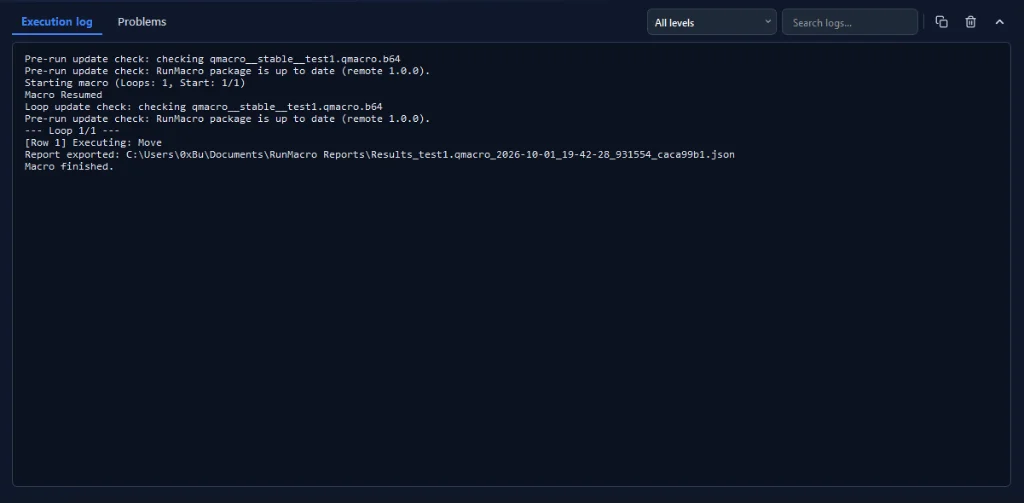Click the 'Loop update check' log line
This screenshot has height=503, width=1024.
pos(203,106)
